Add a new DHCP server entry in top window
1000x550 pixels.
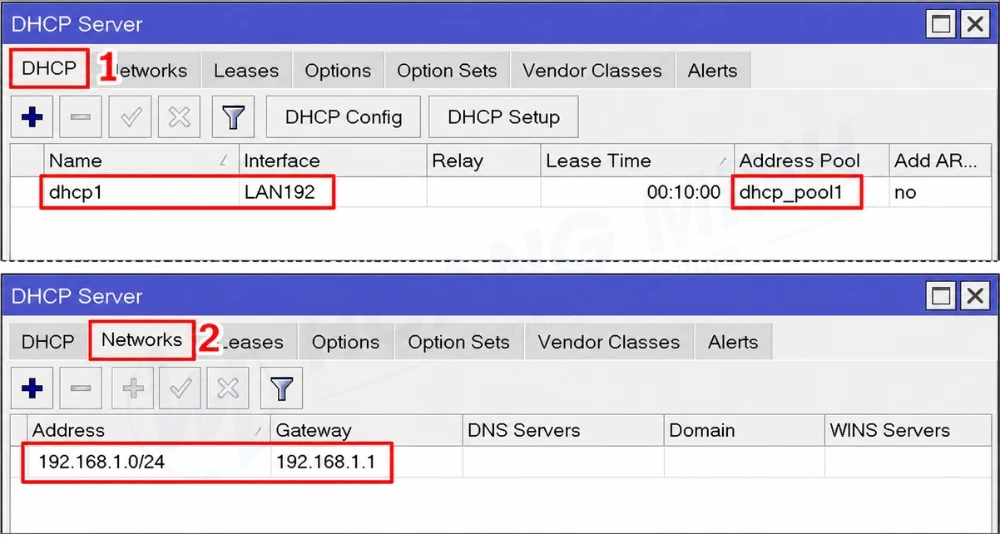[x=32, y=117]
